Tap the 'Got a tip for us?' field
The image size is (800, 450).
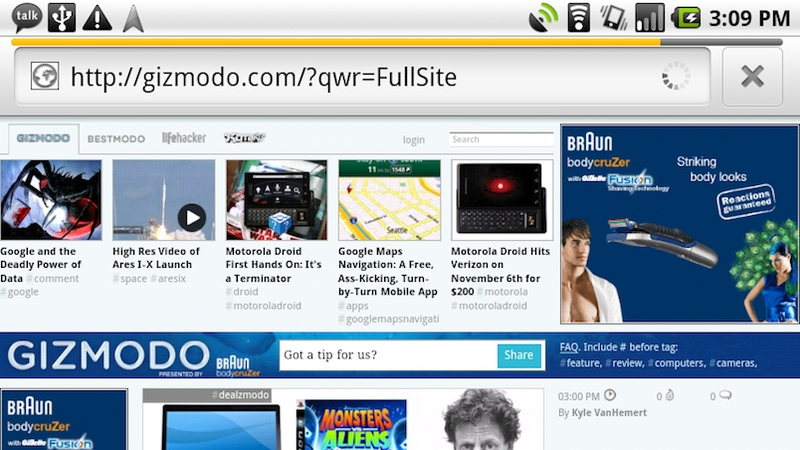tap(388, 355)
